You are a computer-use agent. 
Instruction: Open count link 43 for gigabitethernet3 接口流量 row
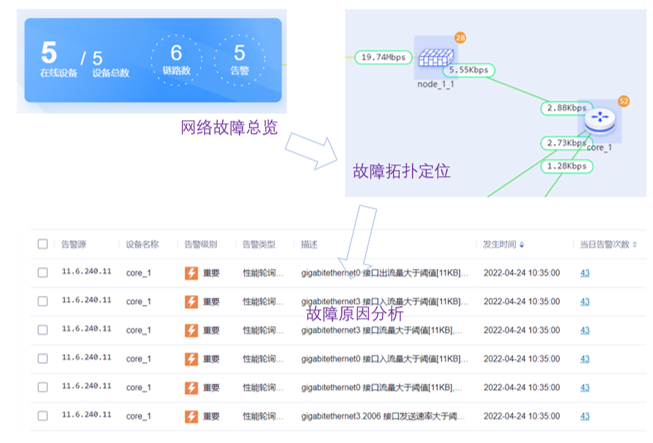[x=585, y=331]
